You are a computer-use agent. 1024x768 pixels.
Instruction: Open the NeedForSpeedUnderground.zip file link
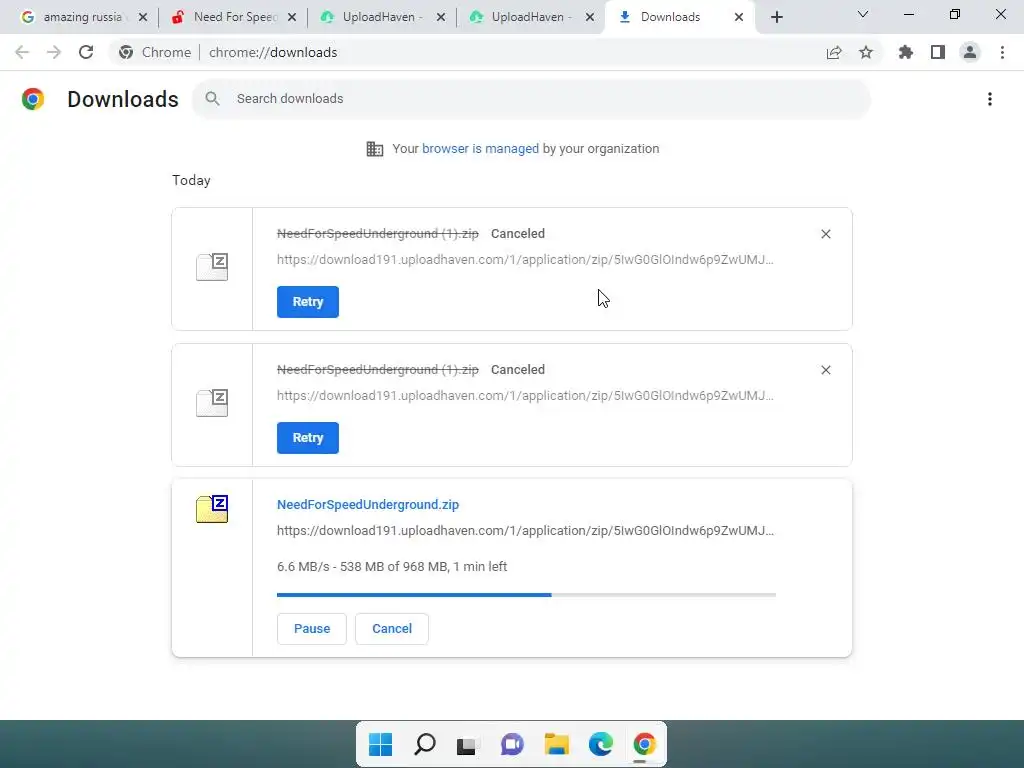(368, 505)
